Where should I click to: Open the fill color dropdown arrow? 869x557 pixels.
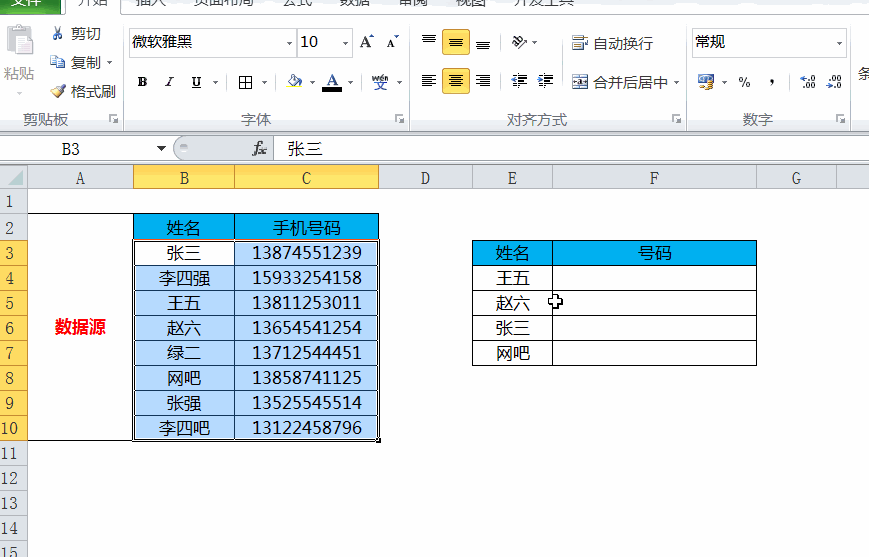click(x=312, y=83)
